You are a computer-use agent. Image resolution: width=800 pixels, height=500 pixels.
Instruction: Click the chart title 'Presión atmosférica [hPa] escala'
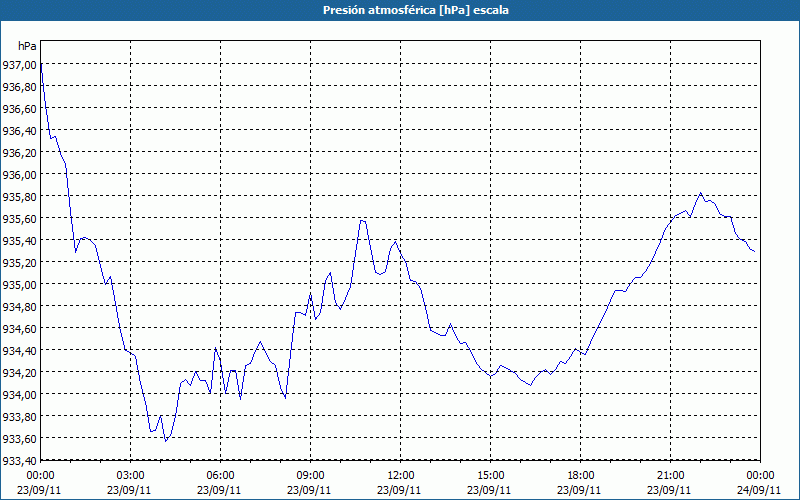click(x=416, y=10)
